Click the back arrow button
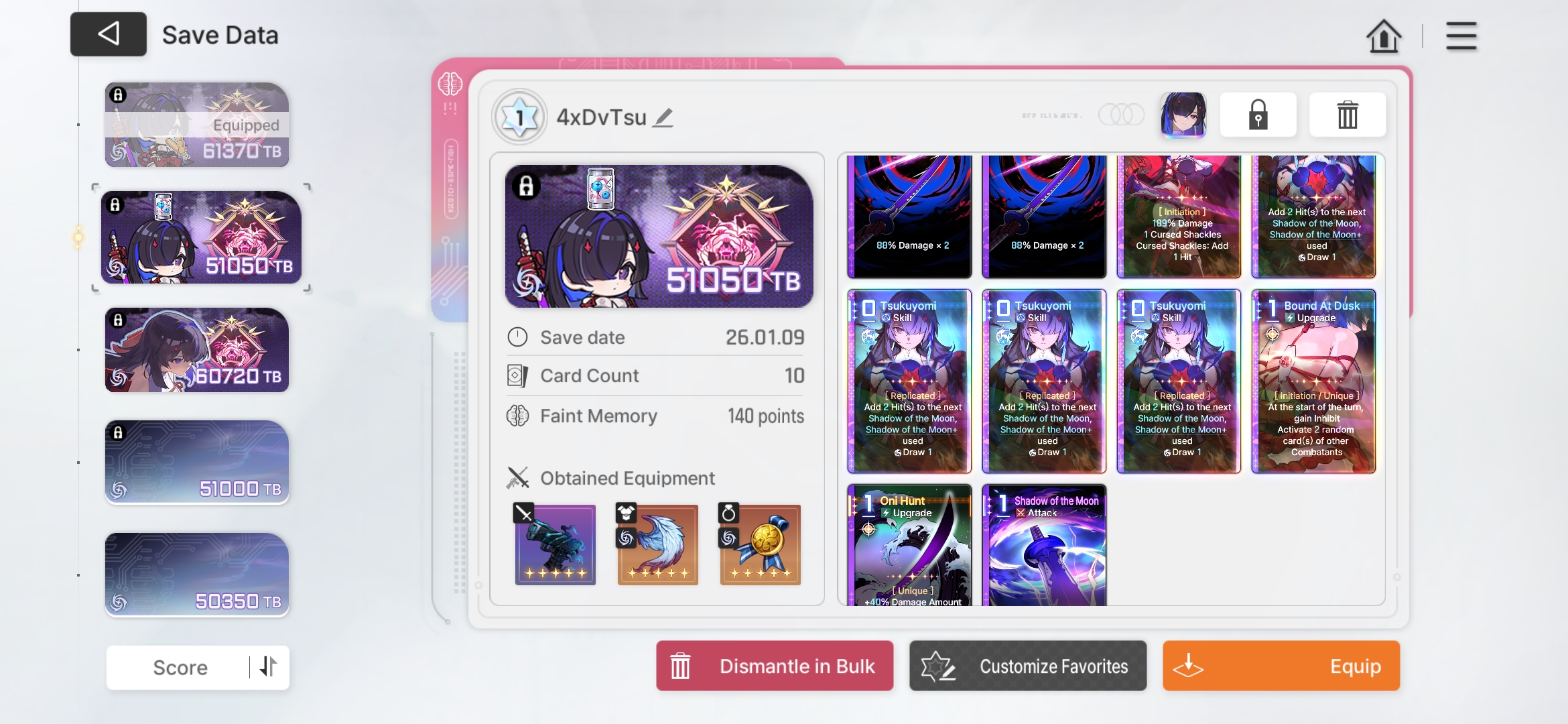1568x724 pixels. coord(108,34)
